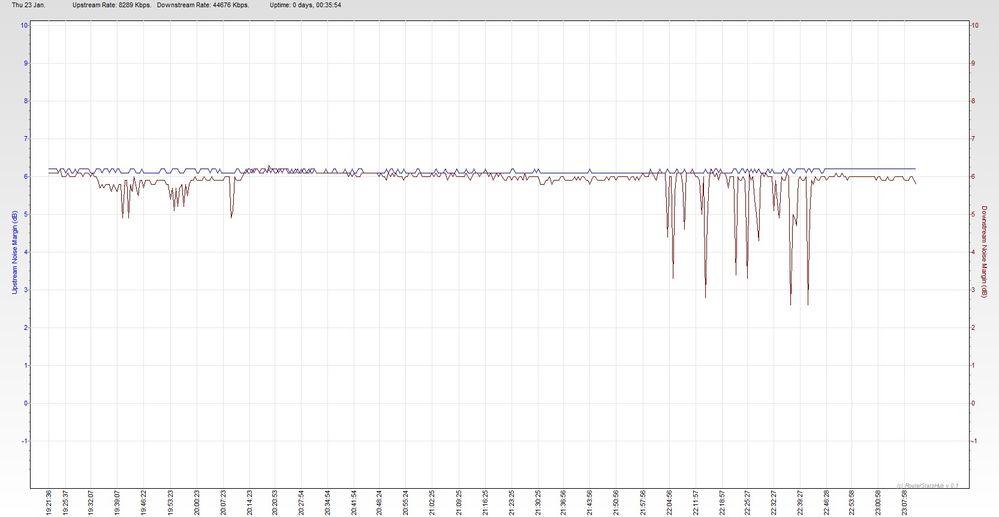Select time label 22:53:58 on the x-axis
This screenshot has width=999, height=517.
click(852, 502)
